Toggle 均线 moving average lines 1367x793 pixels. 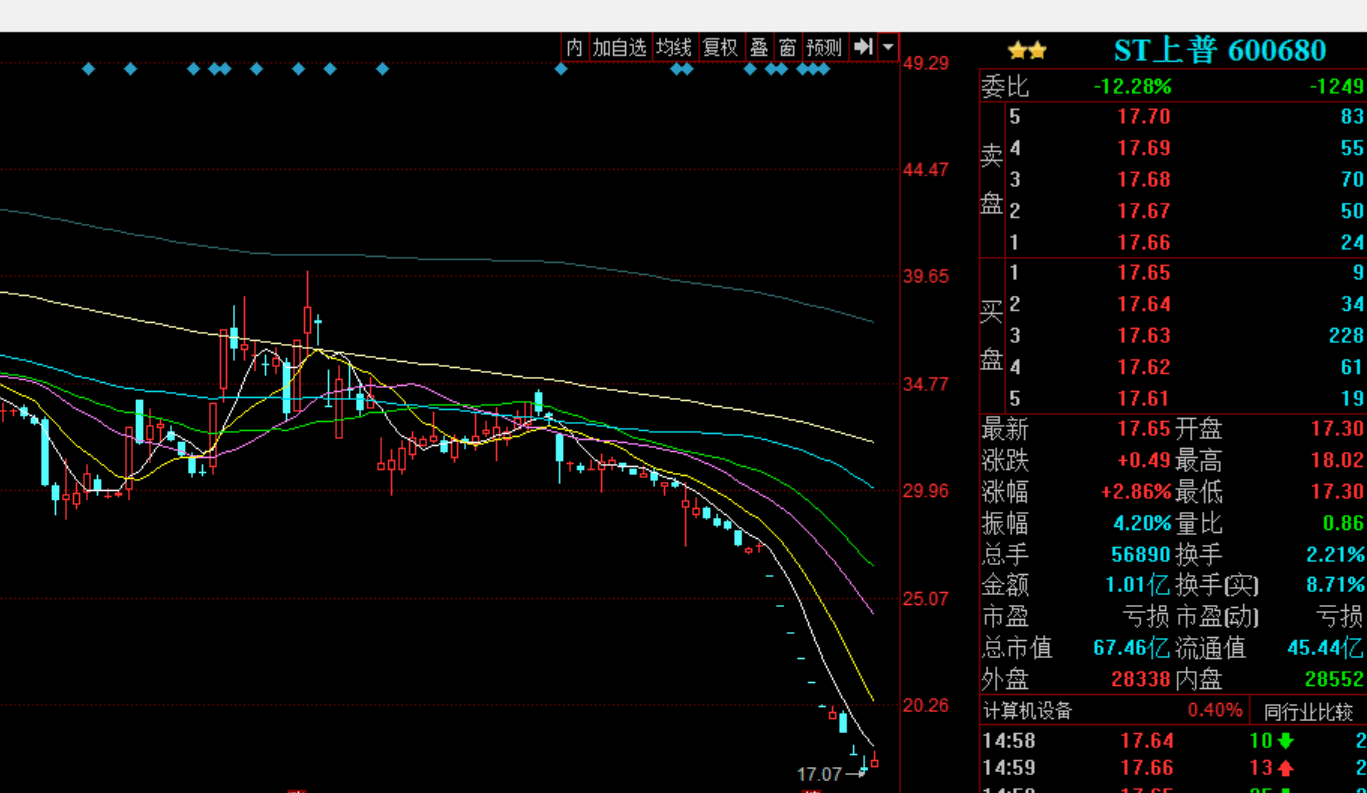pyautogui.click(x=674, y=47)
